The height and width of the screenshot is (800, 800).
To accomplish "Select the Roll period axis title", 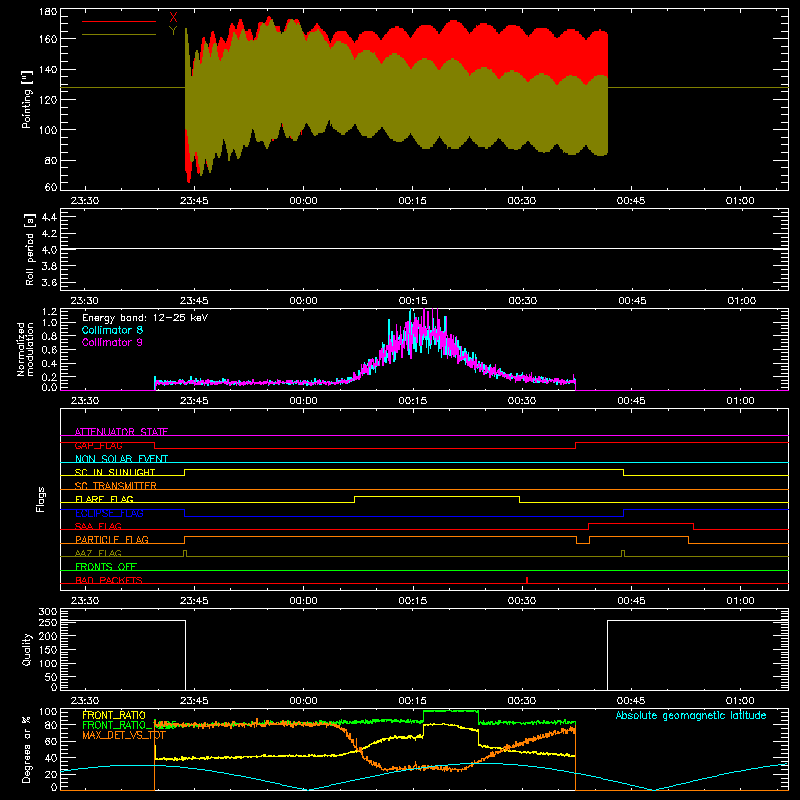I will click(x=30, y=250).
